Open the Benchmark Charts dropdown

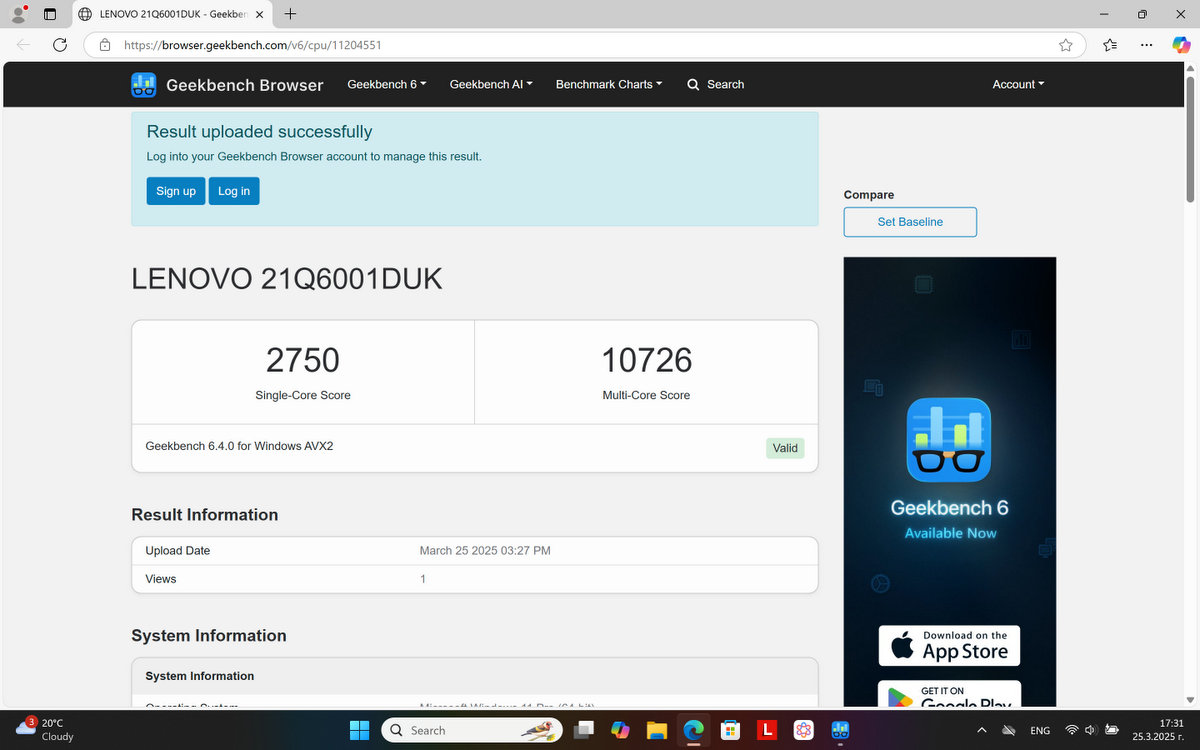pos(609,85)
